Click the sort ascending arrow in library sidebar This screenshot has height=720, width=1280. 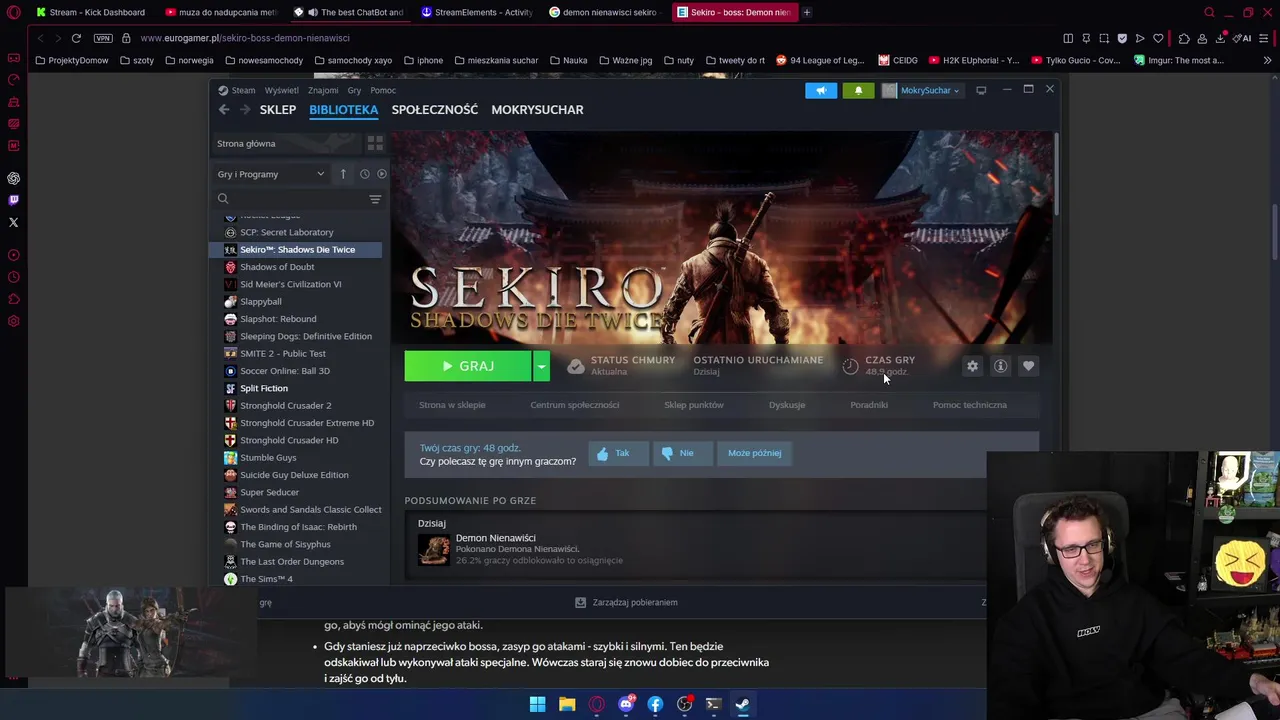(x=343, y=174)
